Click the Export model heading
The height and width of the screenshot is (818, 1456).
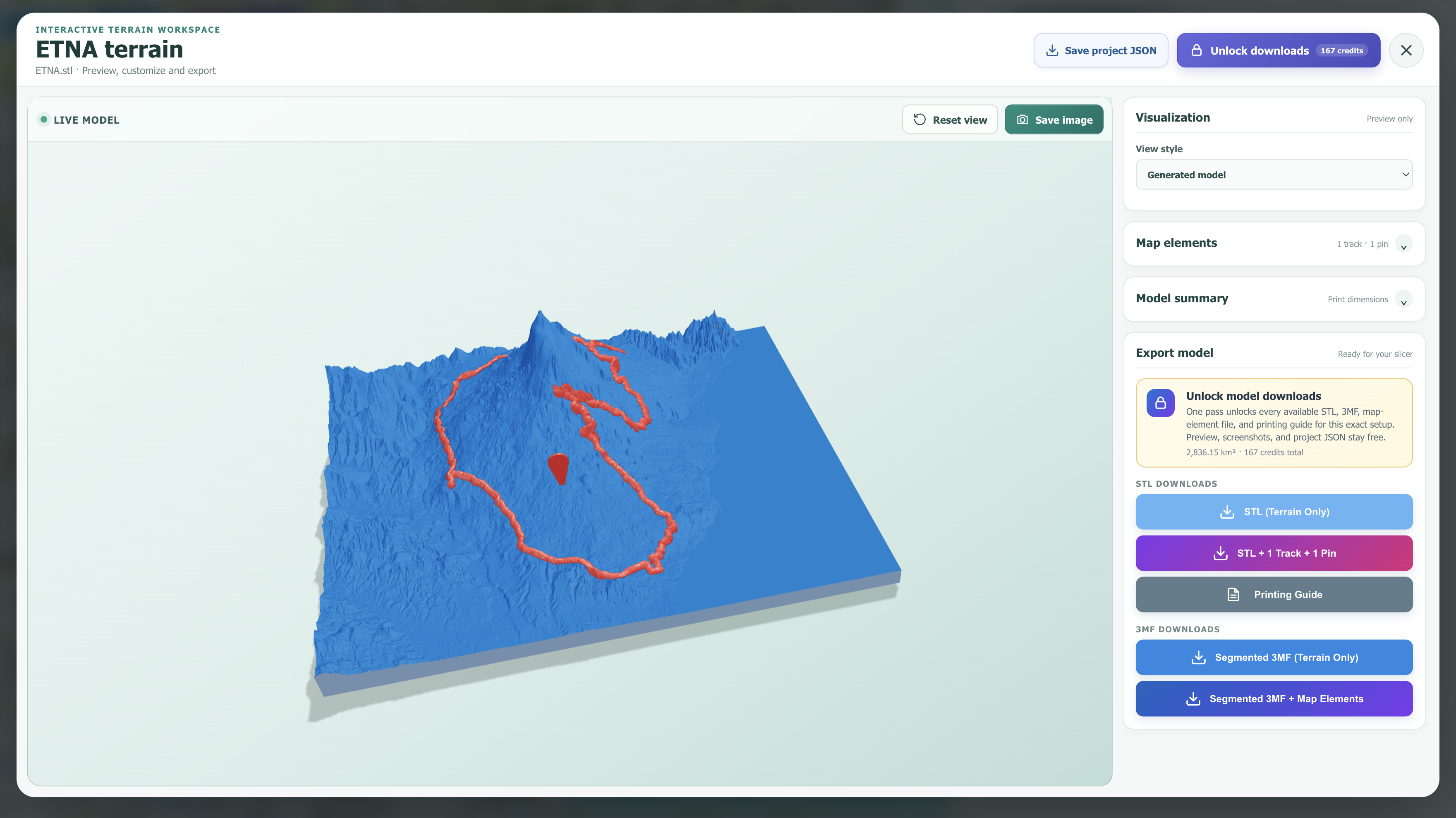(1174, 352)
